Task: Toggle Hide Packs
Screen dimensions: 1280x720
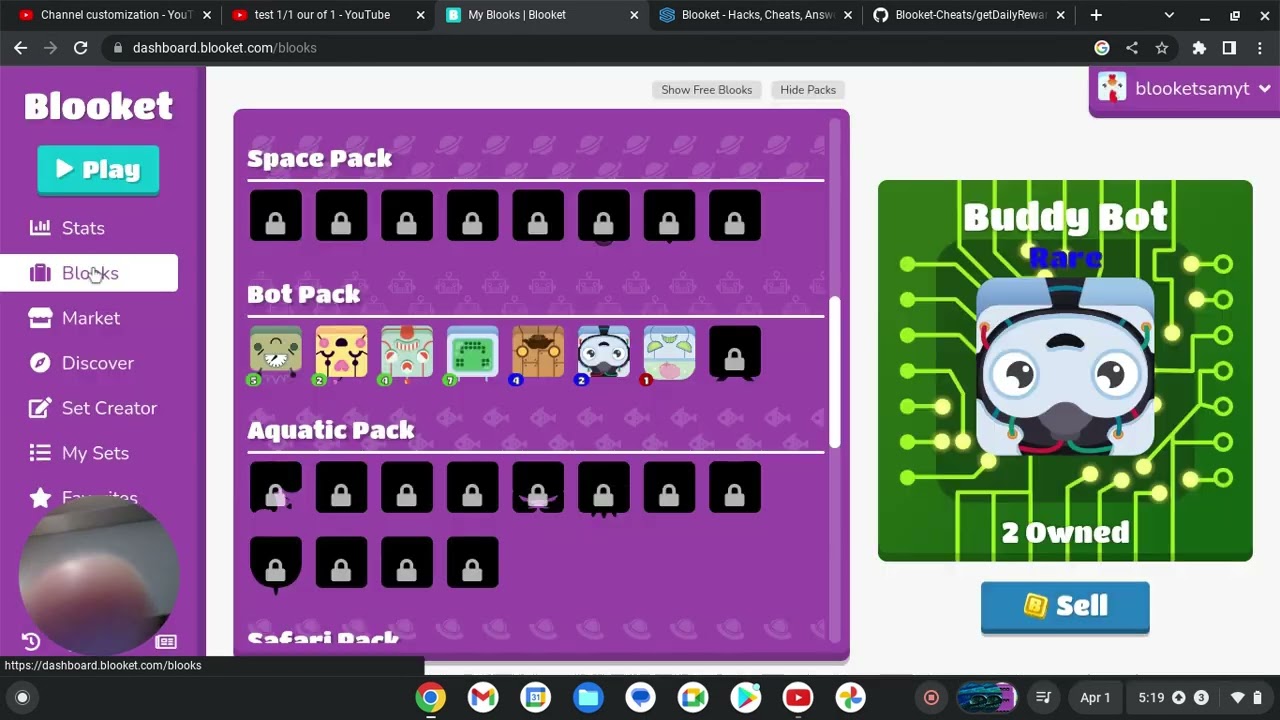Action: tap(808, 90)
